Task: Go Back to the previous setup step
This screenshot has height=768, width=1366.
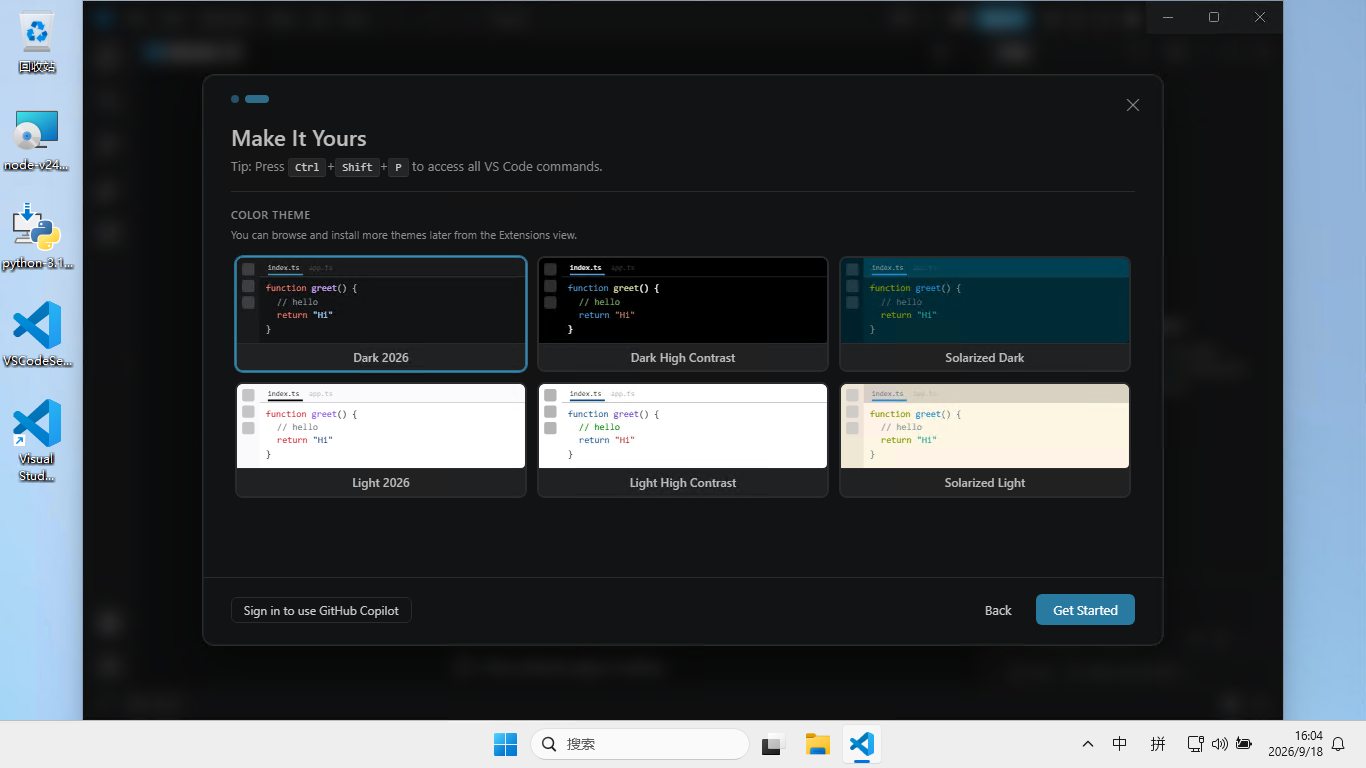Action: (998, 610)
